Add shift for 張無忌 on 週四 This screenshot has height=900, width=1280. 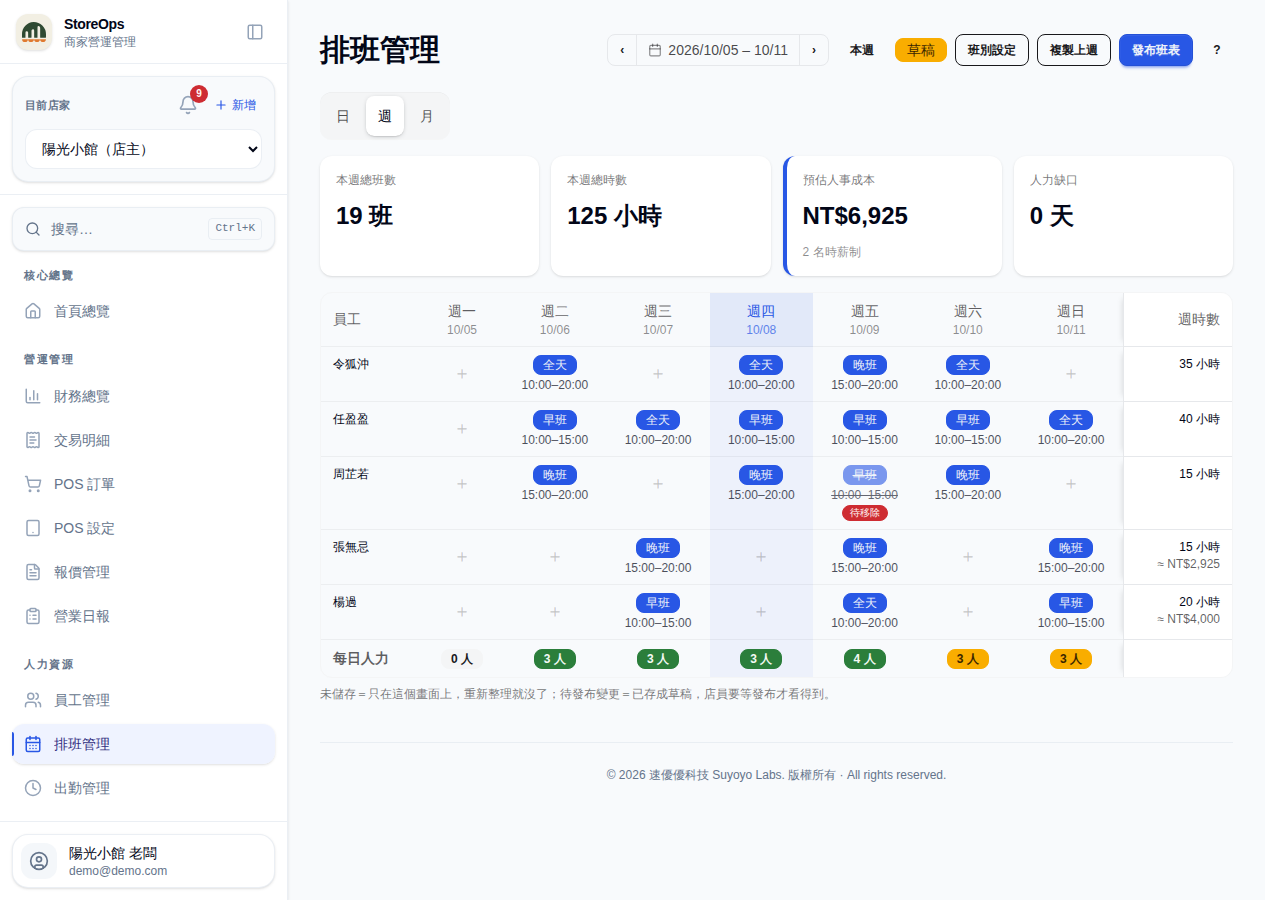pyautogui.click(x=761, y=557)
